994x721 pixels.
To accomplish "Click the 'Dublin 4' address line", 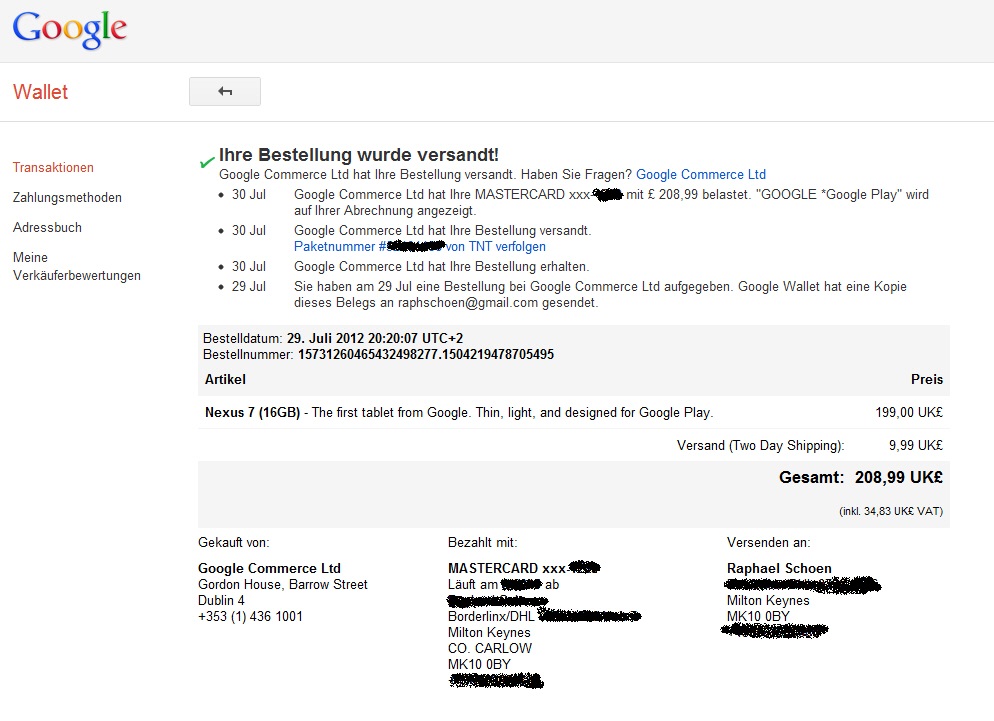I will pos(221,600).
